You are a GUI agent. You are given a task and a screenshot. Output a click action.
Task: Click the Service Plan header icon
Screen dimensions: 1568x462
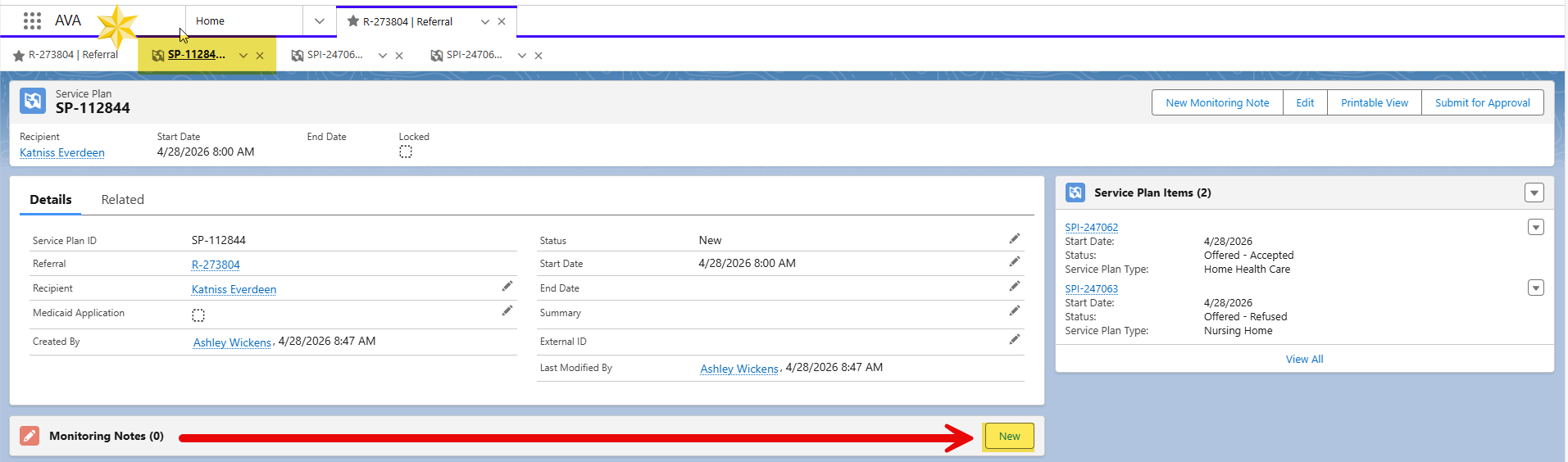33,101
